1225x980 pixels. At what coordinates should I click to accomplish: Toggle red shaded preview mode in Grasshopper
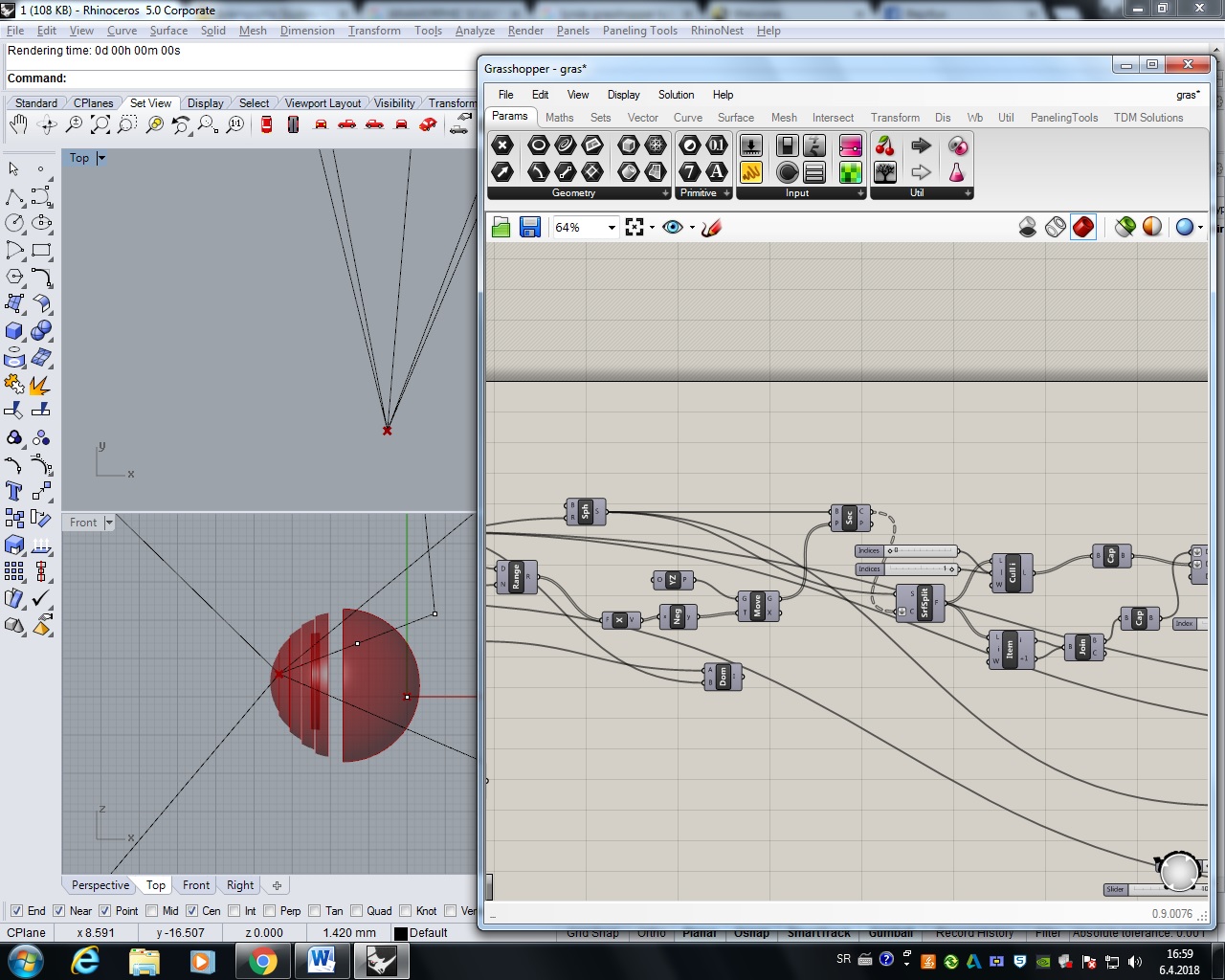coord(1083,227)
